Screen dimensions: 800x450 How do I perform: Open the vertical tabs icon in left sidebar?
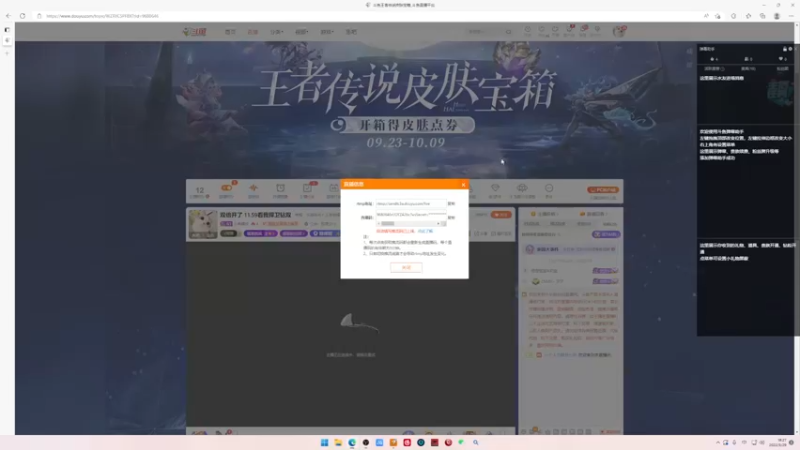coord(7,30)
